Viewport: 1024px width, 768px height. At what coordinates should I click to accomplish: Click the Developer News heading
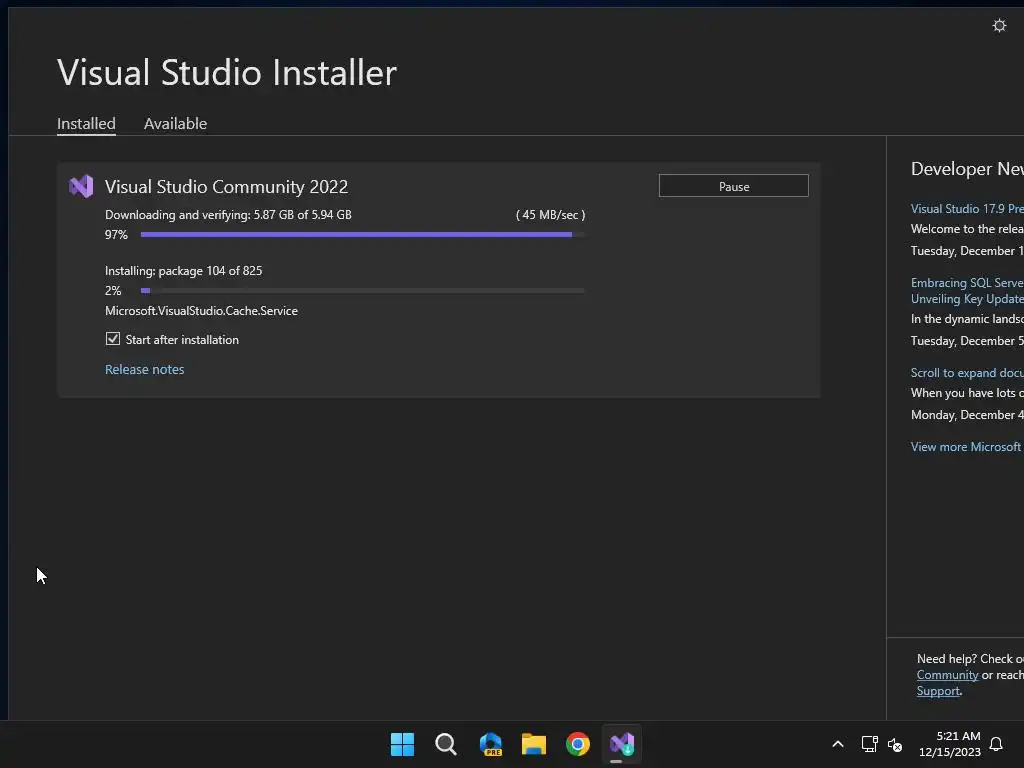coord(967,169)
